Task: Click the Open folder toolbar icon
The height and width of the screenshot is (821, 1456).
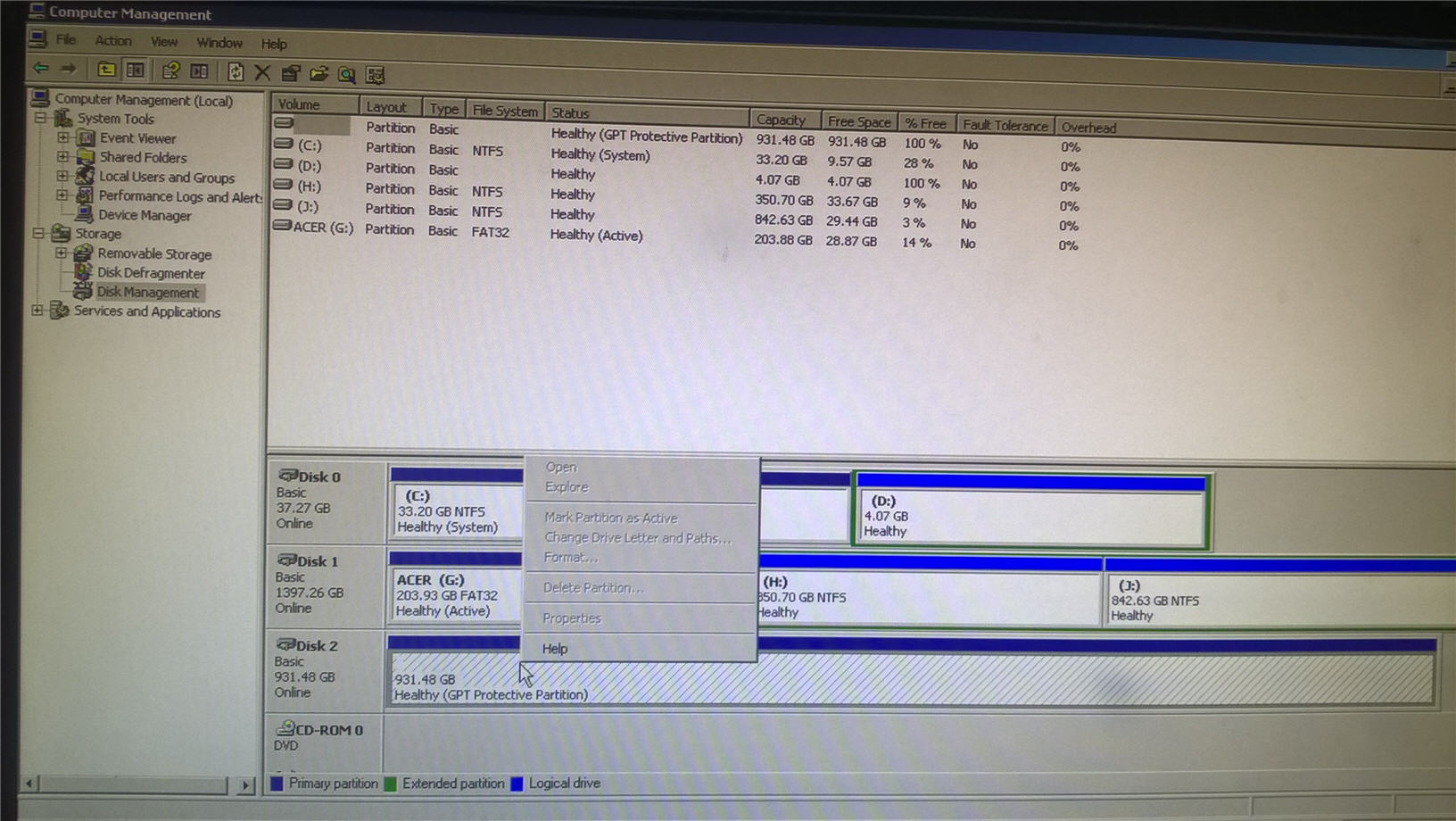Action: [x=318, y=74]
